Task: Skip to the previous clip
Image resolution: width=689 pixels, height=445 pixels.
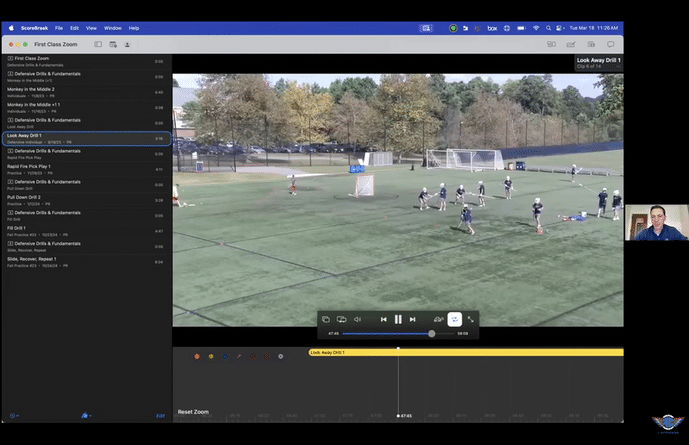Action: [384, 319]
